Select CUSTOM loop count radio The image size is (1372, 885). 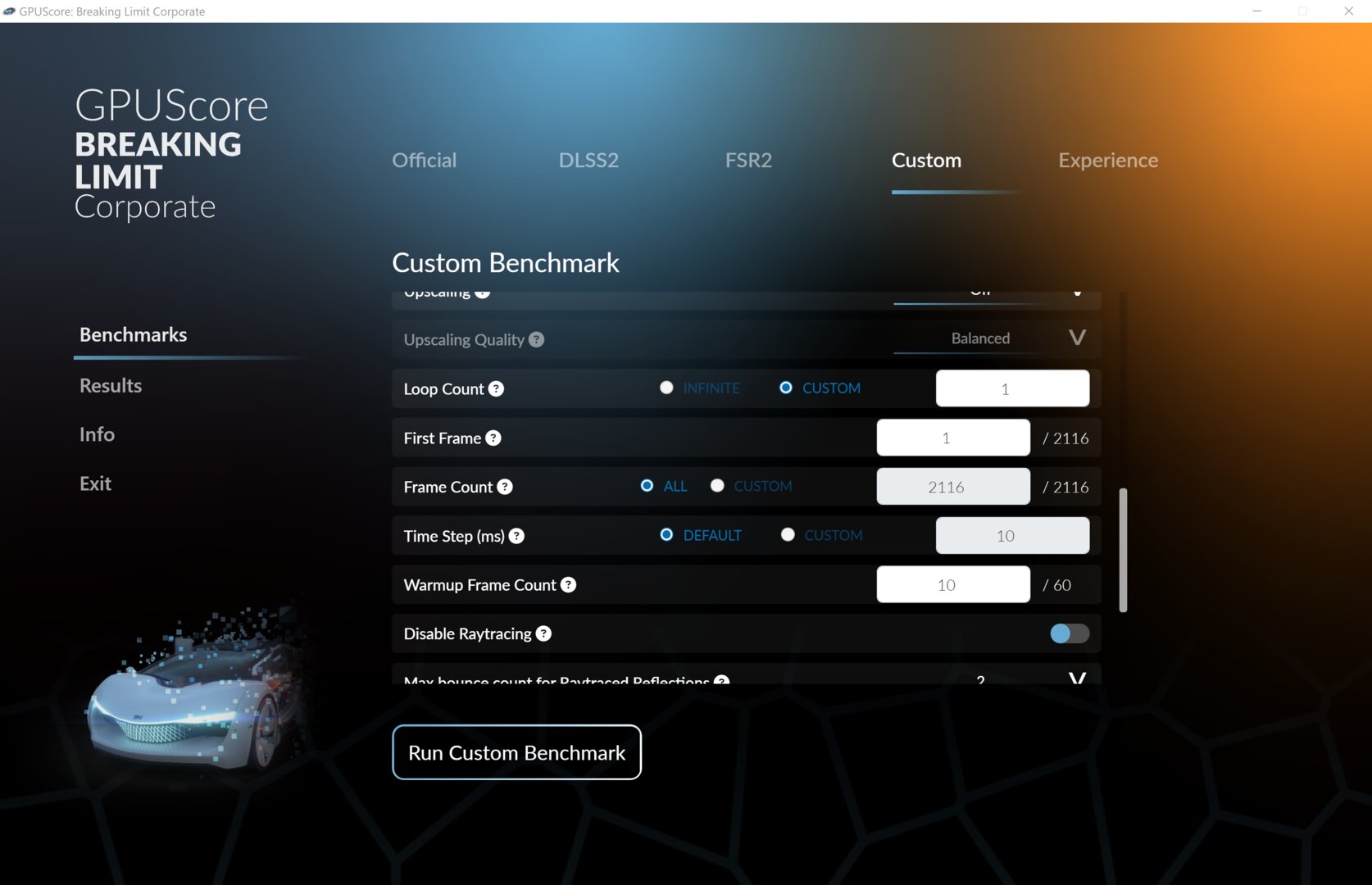click(x=785, y=388)
